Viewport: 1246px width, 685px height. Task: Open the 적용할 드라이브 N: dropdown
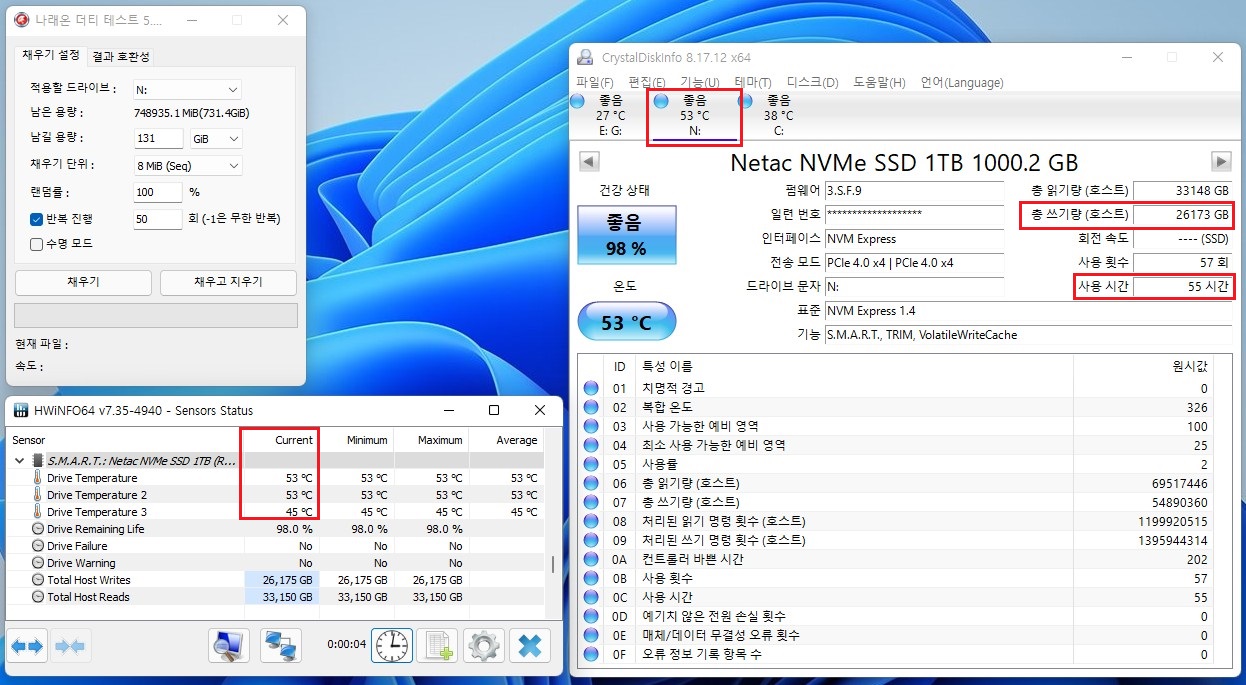click(187, 89)
